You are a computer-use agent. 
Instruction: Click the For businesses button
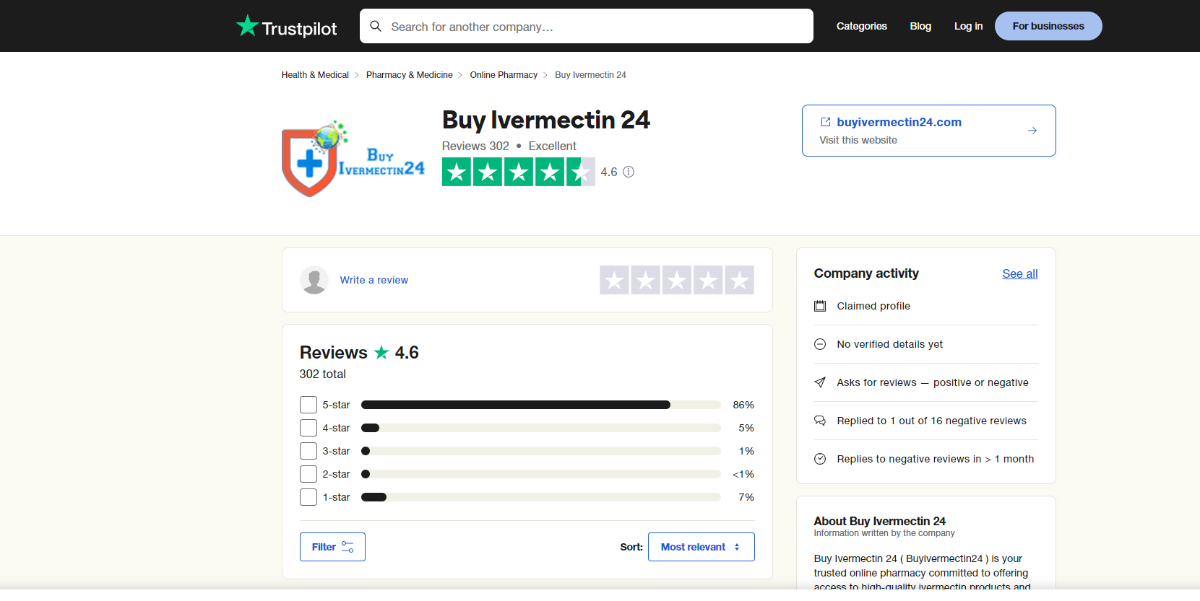pos(1048,26)
